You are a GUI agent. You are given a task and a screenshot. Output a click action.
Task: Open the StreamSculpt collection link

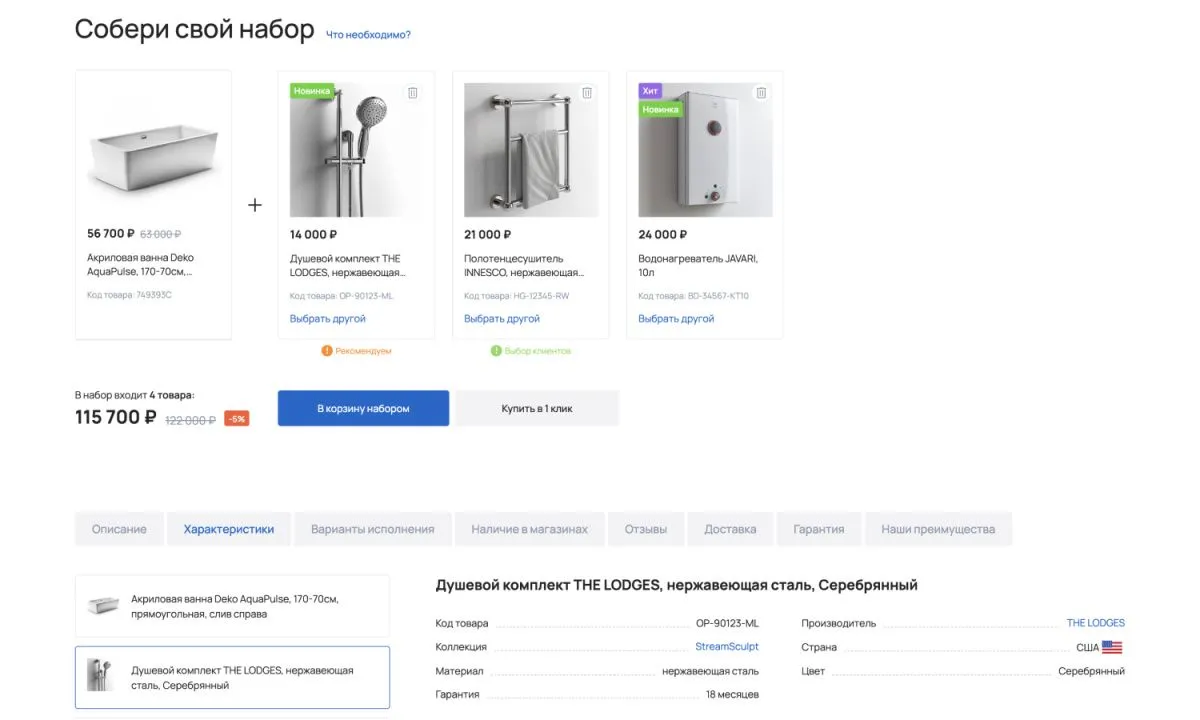tap(727, 647)
